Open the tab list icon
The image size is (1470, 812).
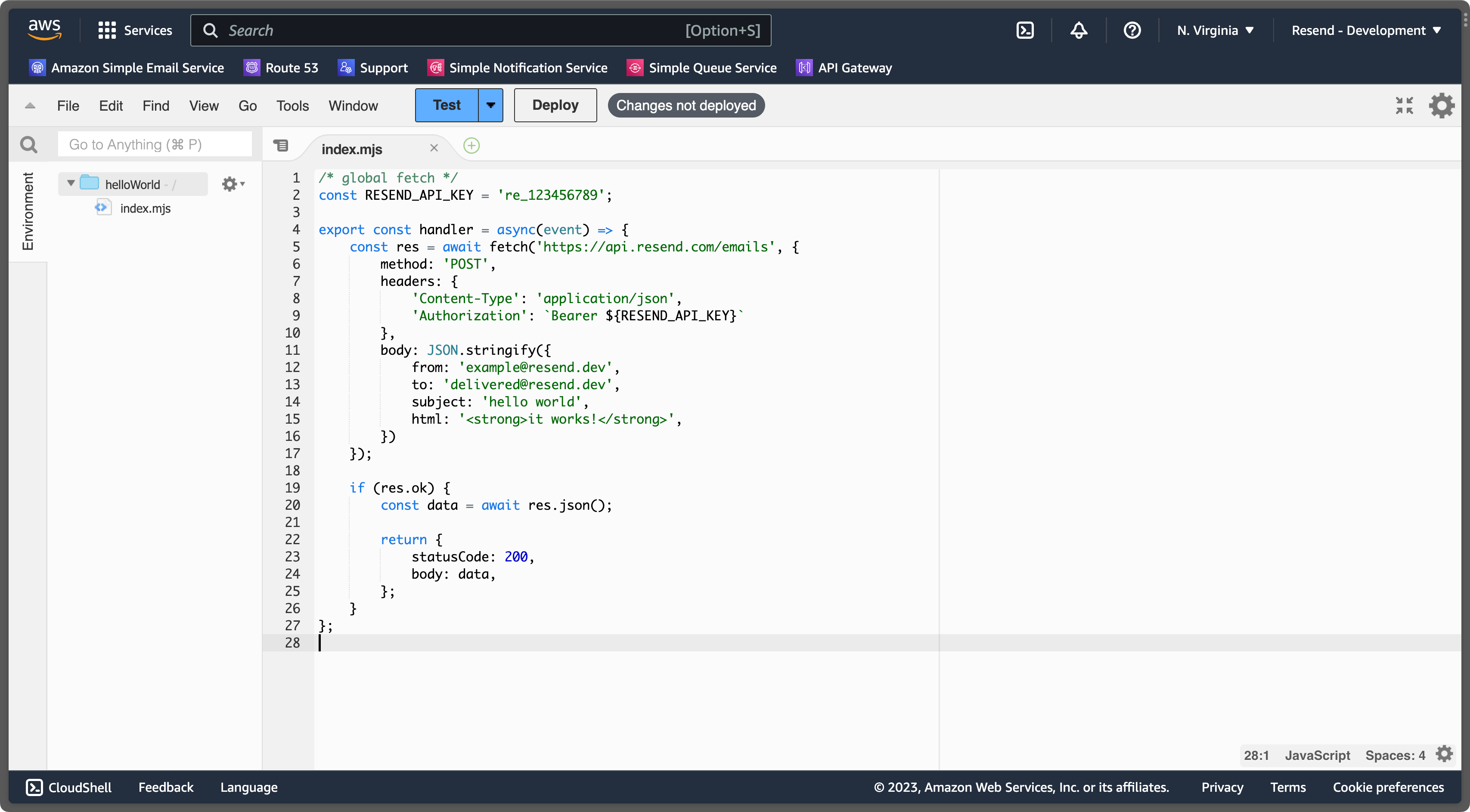(x=281, y=146)
